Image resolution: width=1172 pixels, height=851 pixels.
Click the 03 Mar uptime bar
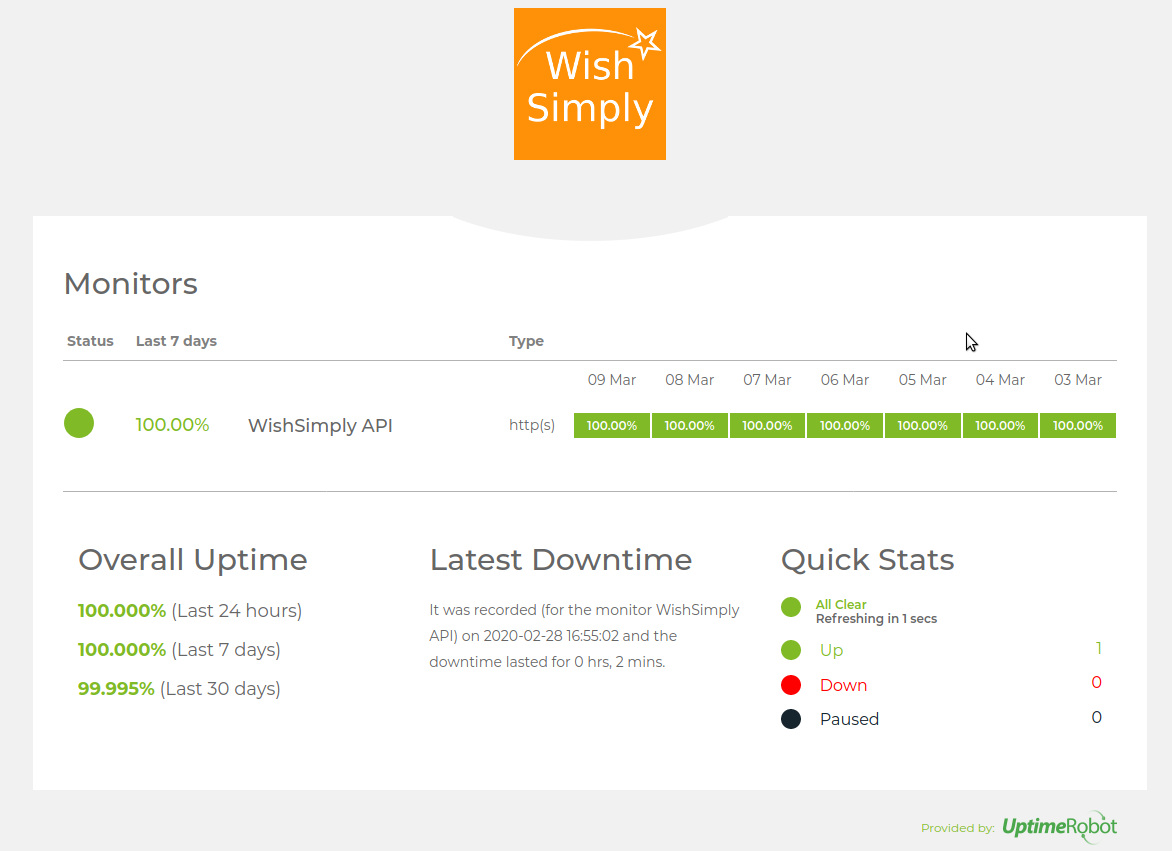click(x=1078, y=426)
